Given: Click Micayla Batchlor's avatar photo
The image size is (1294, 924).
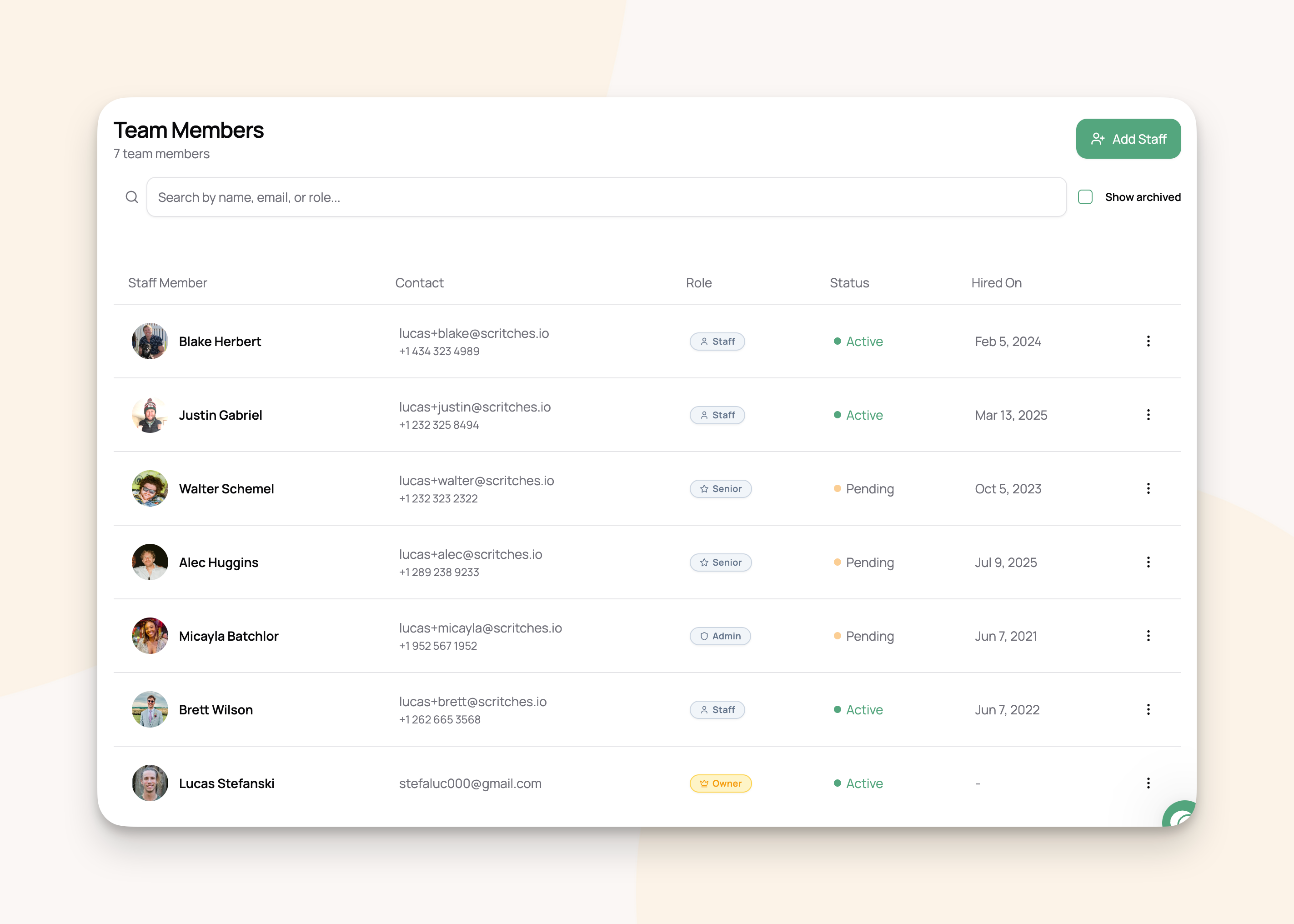Looking at the screenshot, I should tap(150, 636).
